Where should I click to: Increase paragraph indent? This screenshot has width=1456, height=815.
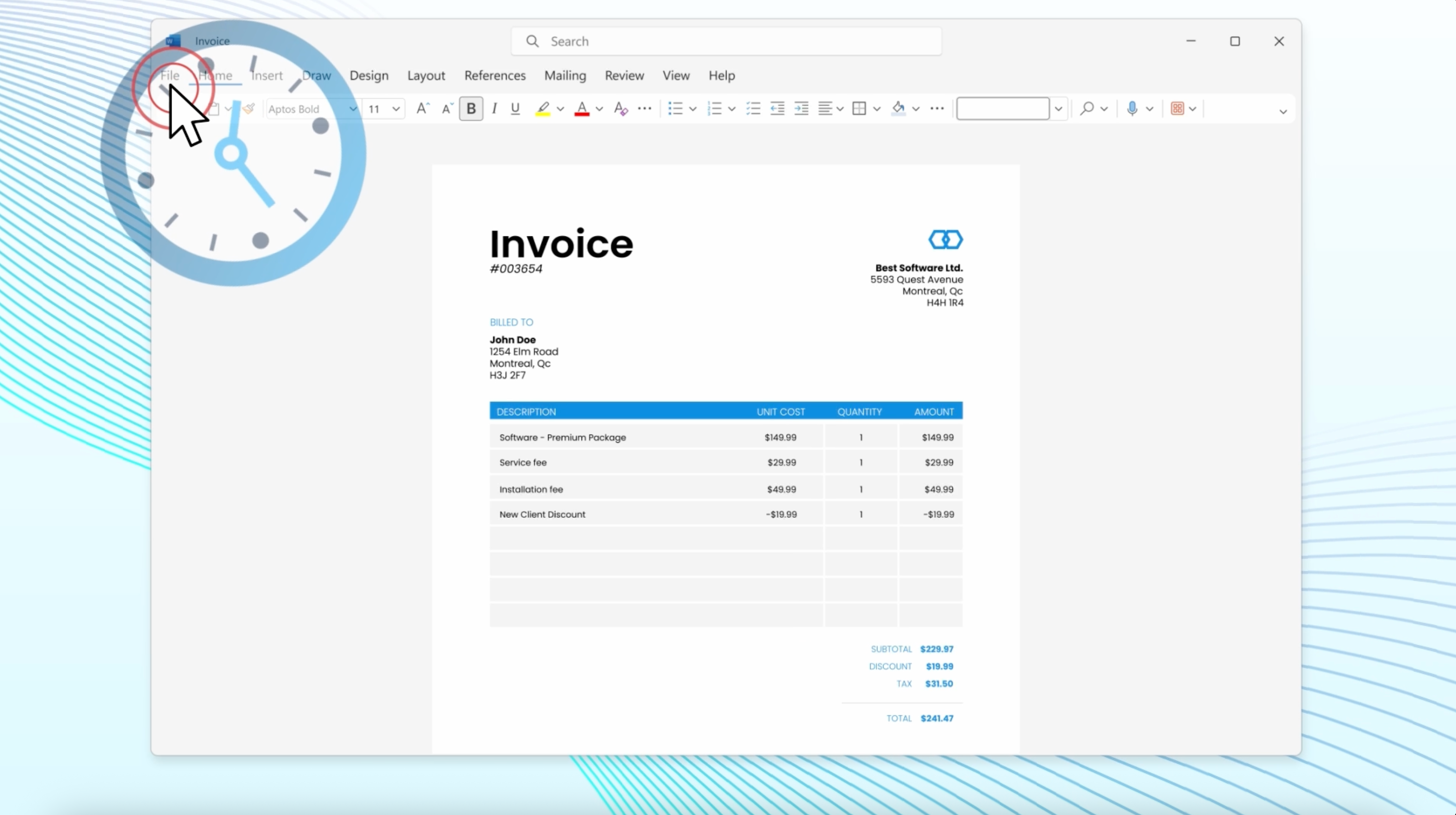point(801,108)
